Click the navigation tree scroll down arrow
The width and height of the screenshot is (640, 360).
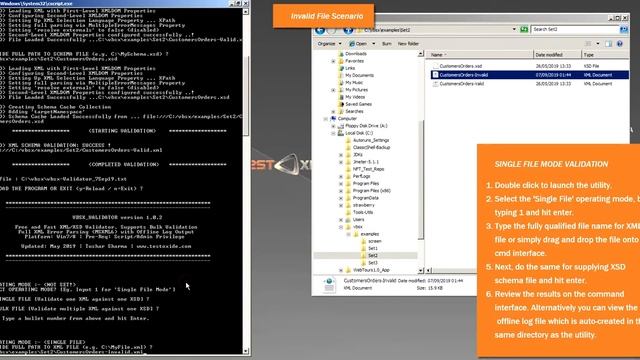pyautogui.click(x=420, y=270)
